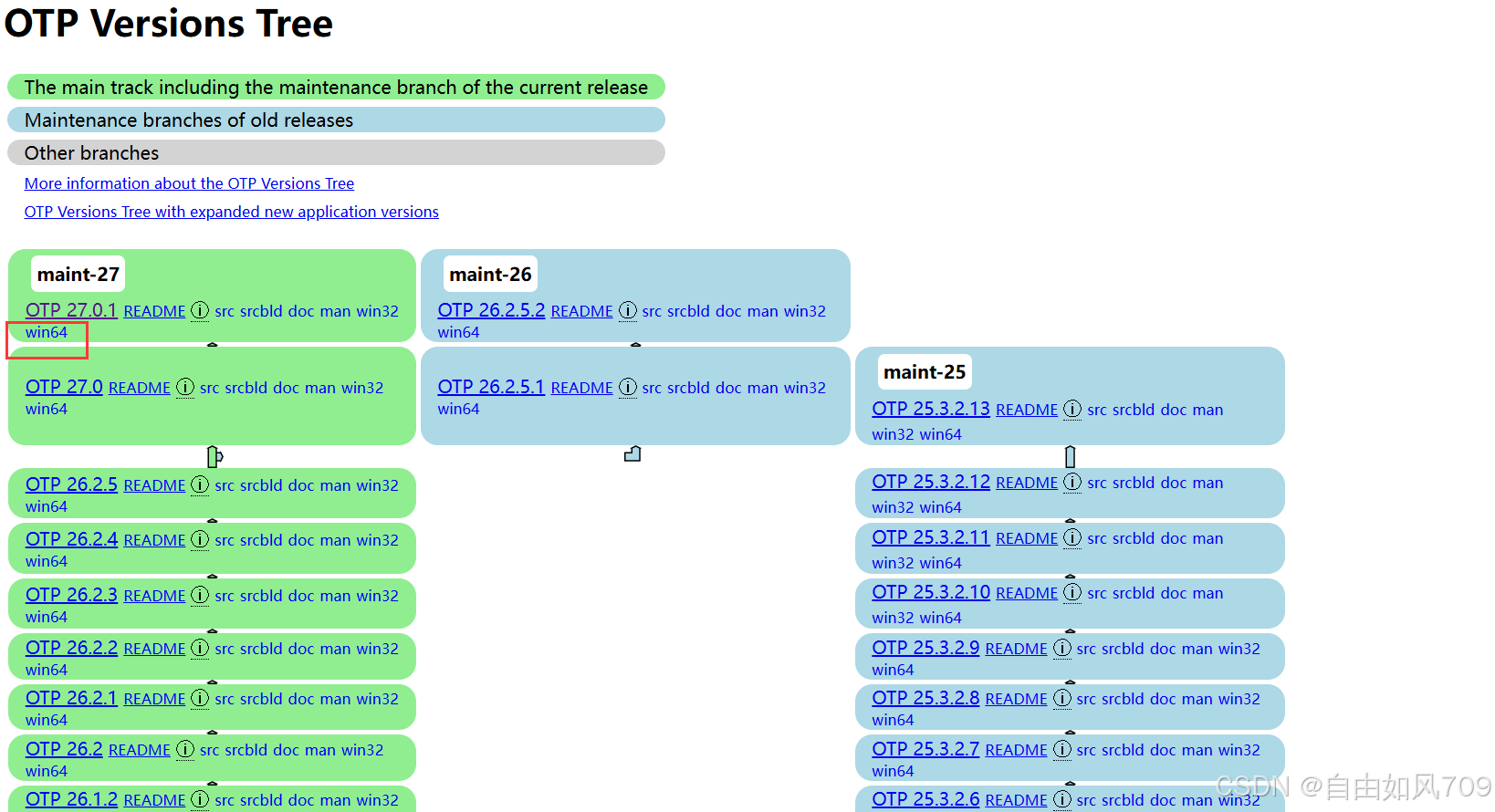Click branch connector icon below OTP 26.2.5.1
1495x812 pixels.
[x=632, y=453]
